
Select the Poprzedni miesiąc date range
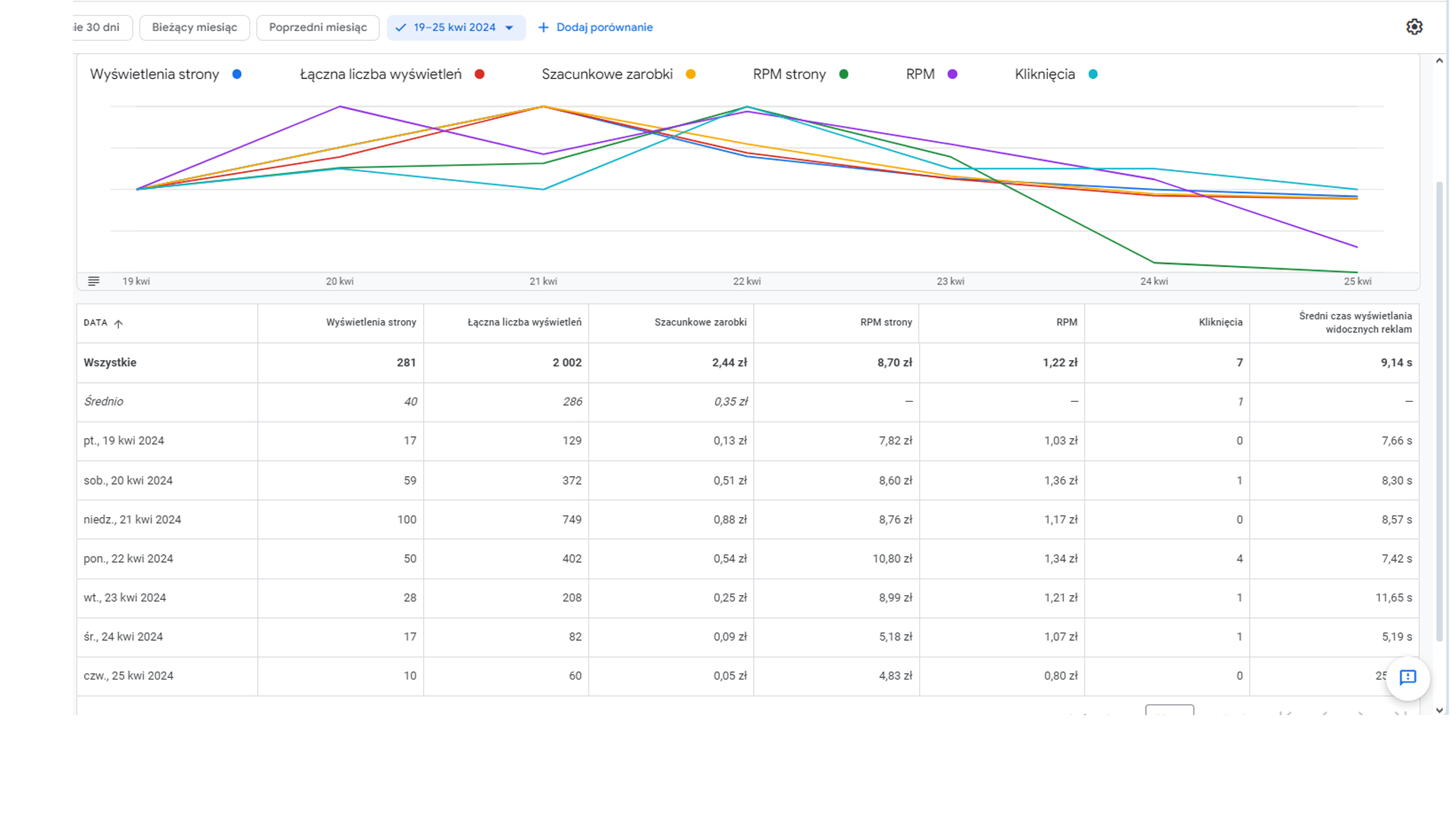pos(318,27)
